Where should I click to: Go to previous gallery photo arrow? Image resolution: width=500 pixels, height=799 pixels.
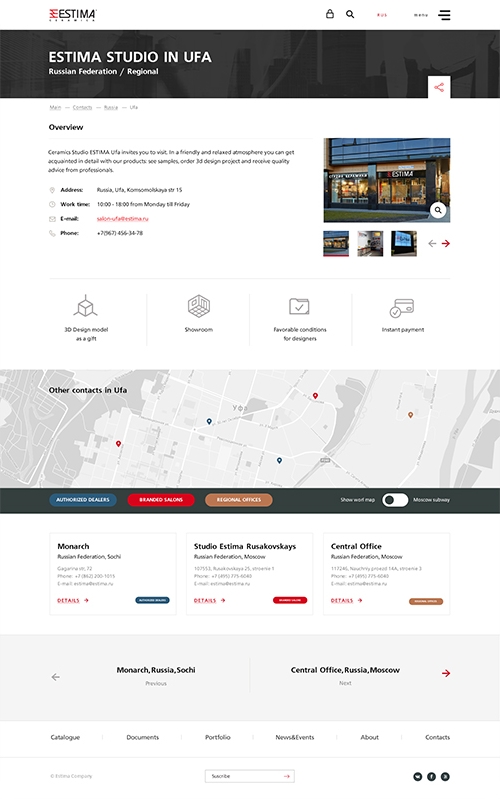(x=432, y=244)
